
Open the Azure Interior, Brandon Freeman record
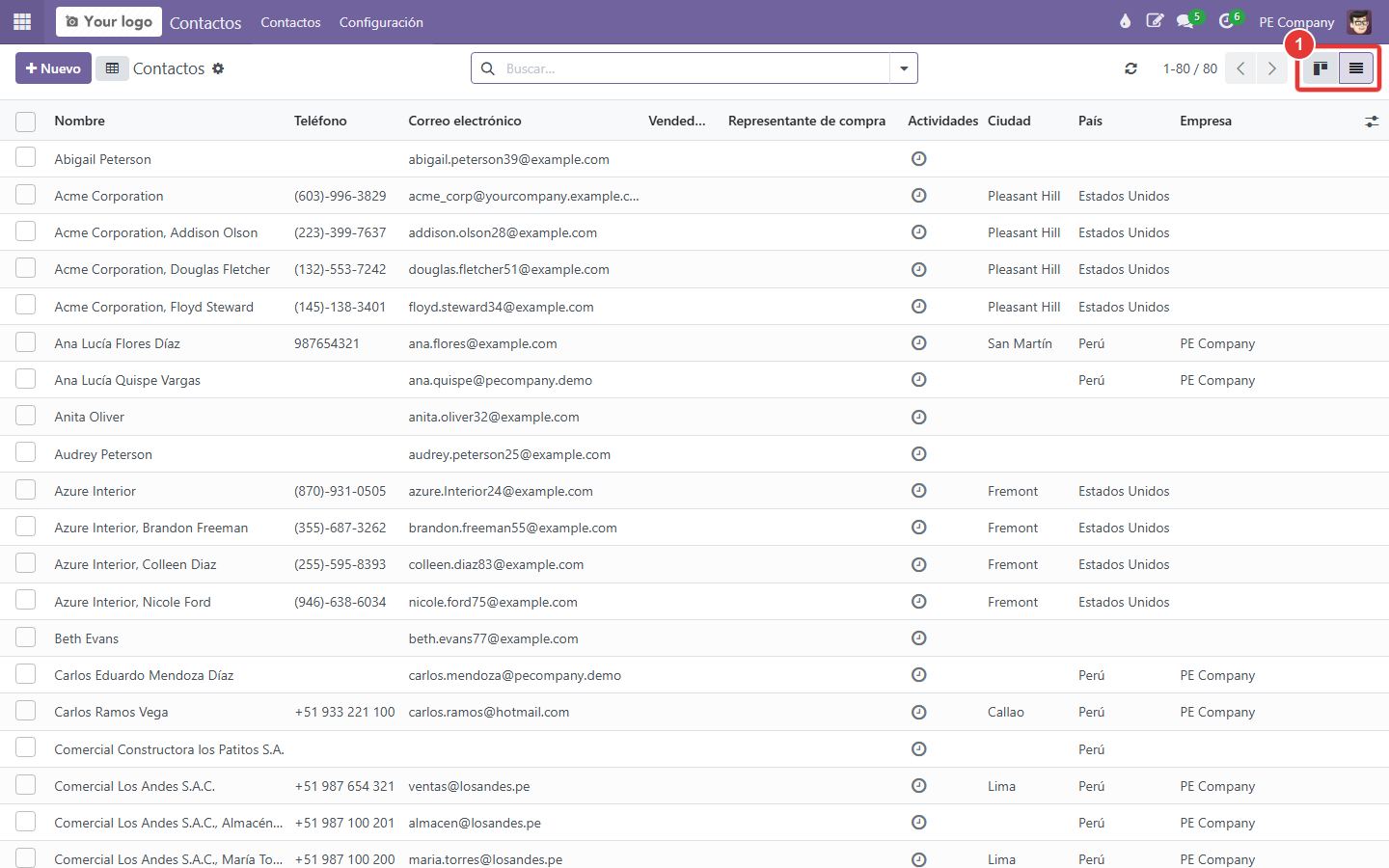151,529
